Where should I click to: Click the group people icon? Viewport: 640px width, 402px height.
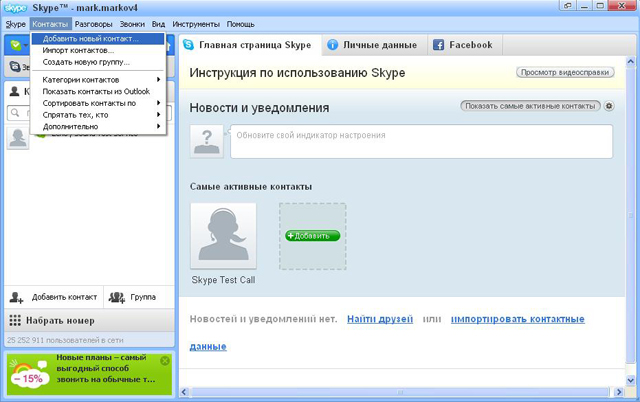(x=116, y=297)
